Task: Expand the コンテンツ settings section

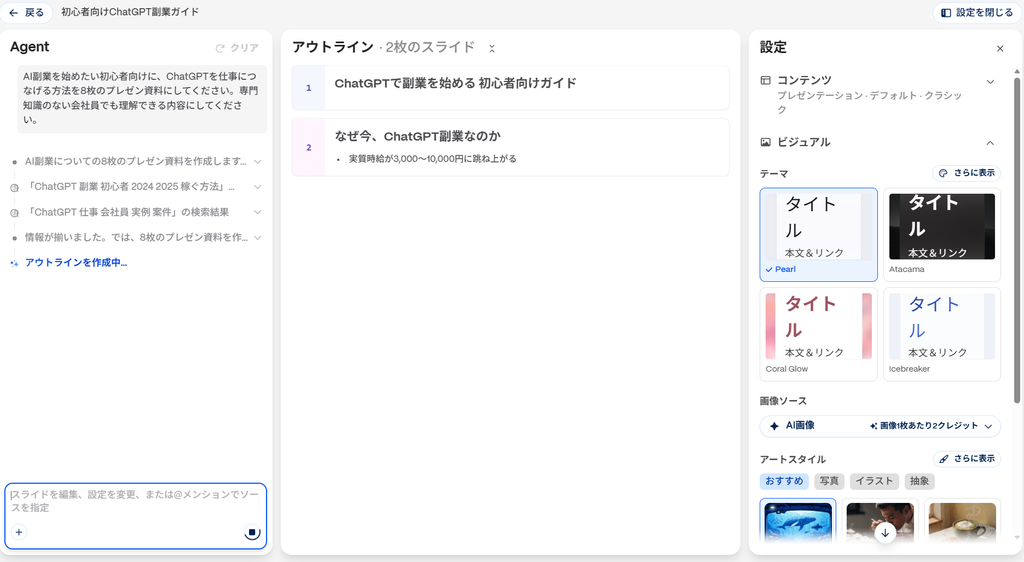Action: tap(990, 82)
